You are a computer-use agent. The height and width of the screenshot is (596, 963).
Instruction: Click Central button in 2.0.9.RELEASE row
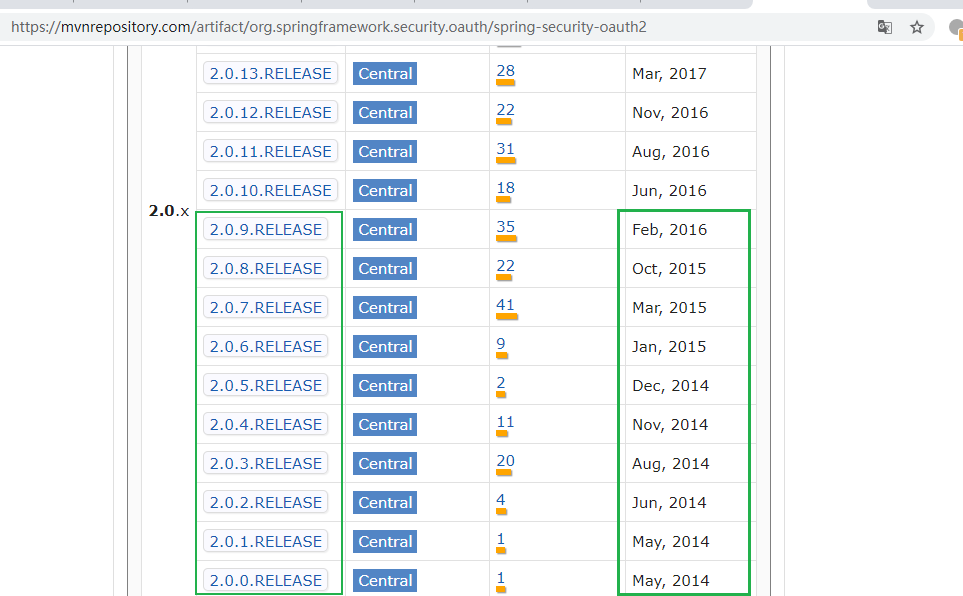tap(385, 230)
